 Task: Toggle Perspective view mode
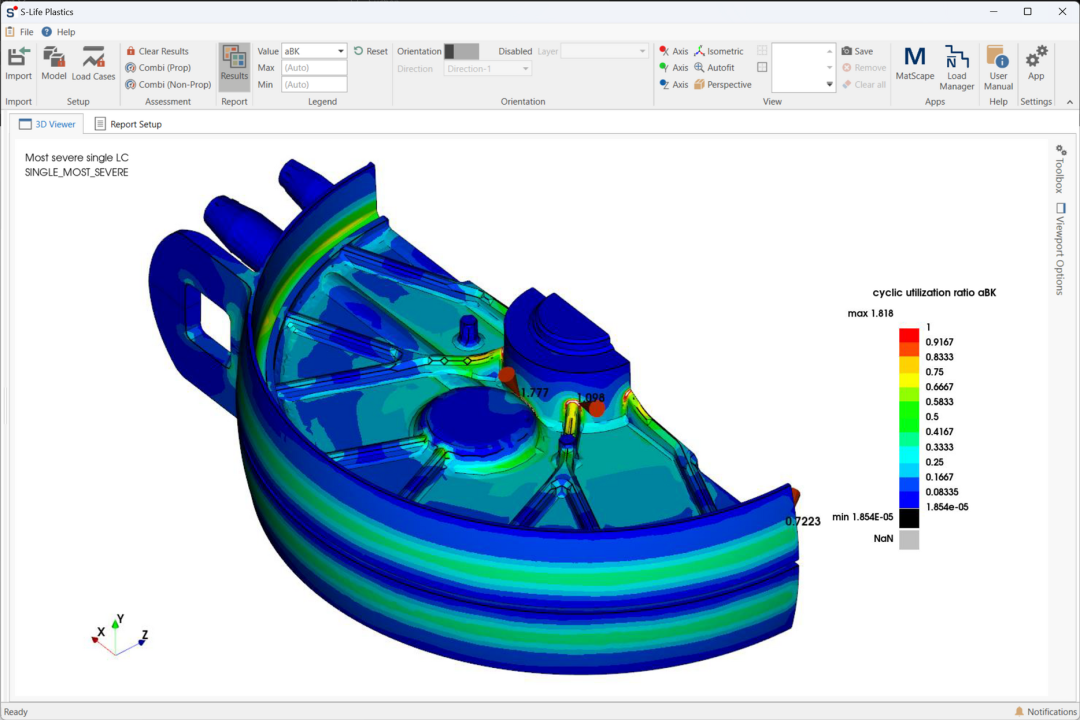coord(723,84)
